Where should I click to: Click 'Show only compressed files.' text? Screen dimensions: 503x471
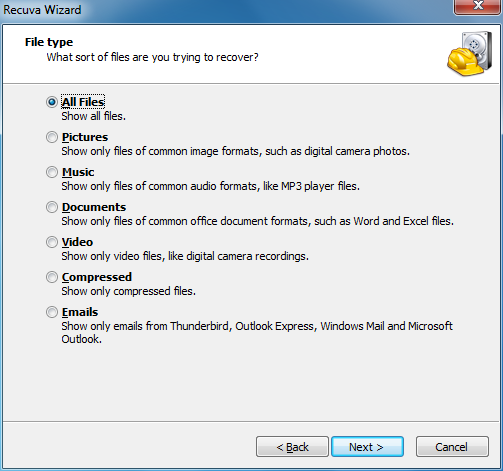128,291
